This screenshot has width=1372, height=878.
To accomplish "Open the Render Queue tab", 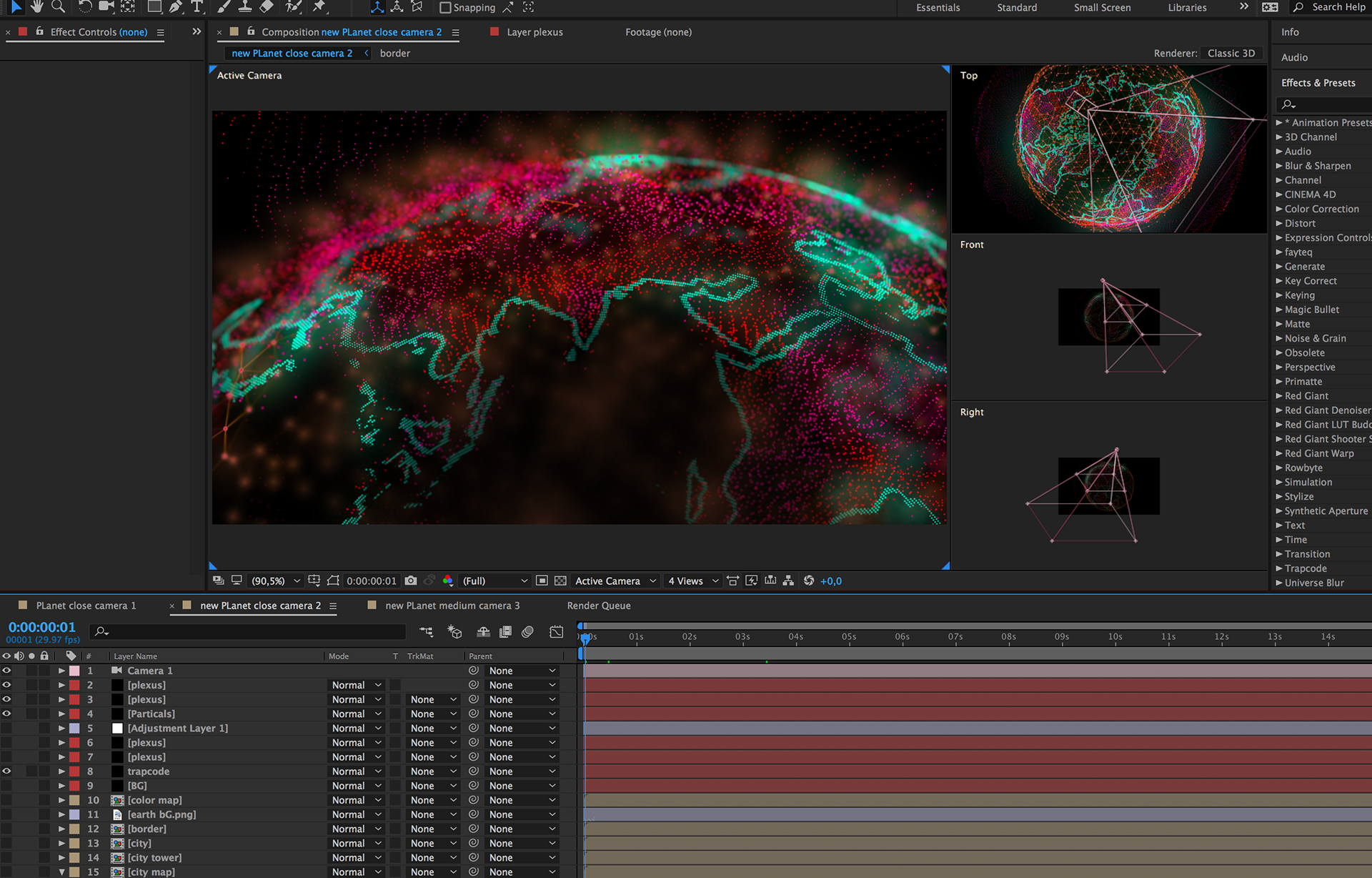I will (599, 606).
